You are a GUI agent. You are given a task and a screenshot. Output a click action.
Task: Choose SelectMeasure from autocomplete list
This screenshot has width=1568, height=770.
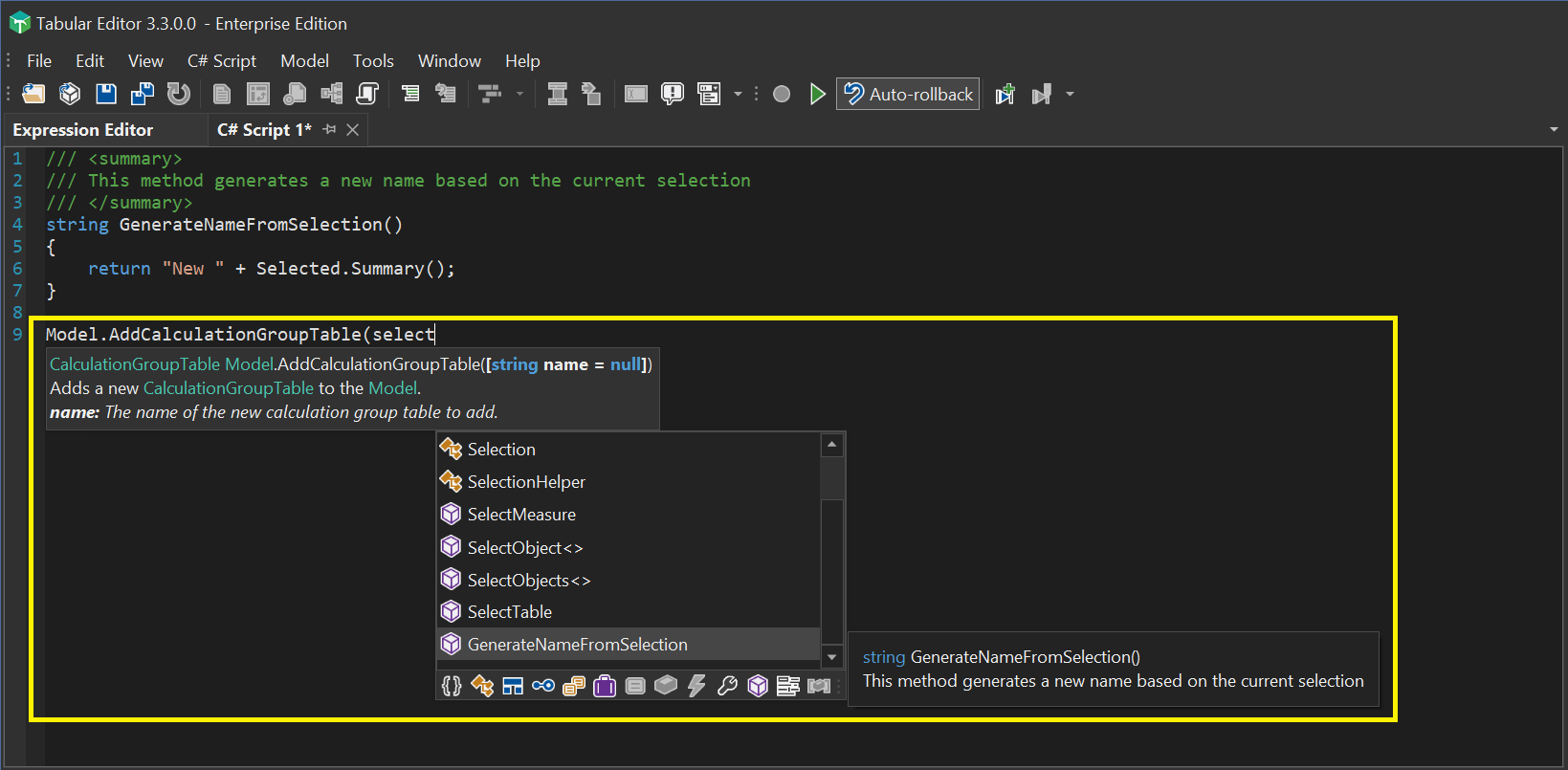coord(629,515)
